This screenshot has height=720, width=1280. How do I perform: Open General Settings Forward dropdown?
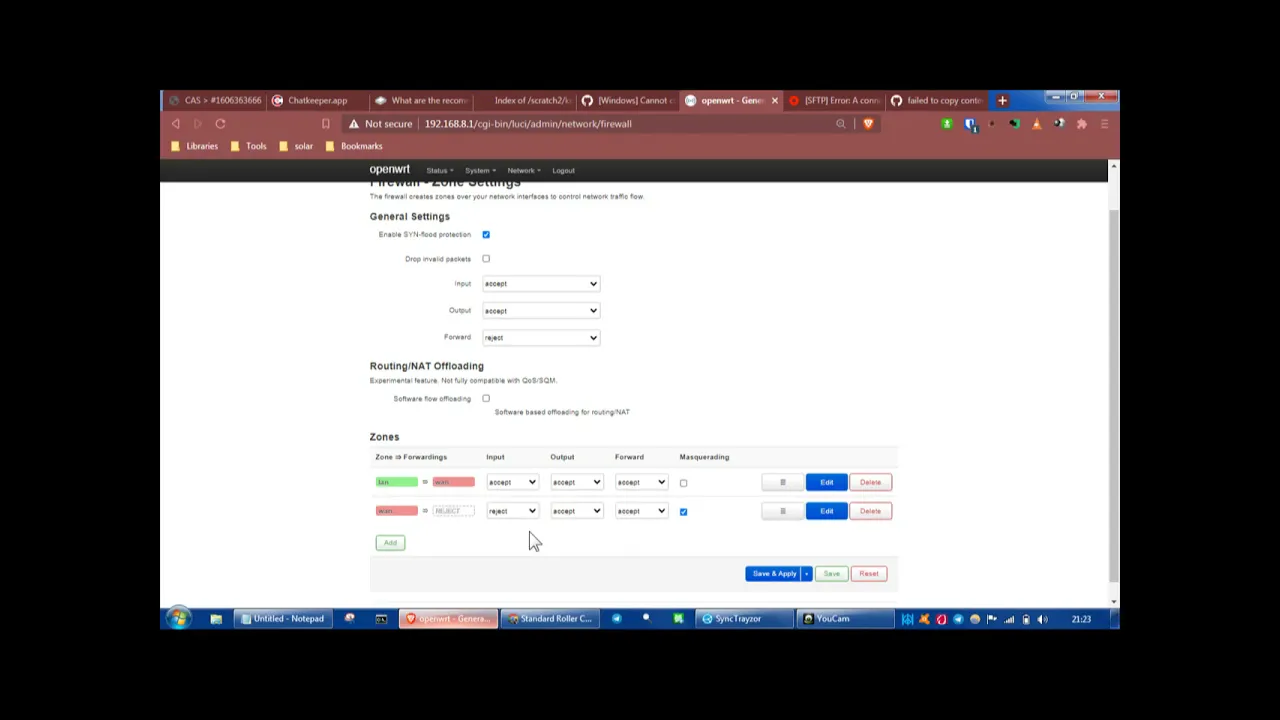(541, 338)
